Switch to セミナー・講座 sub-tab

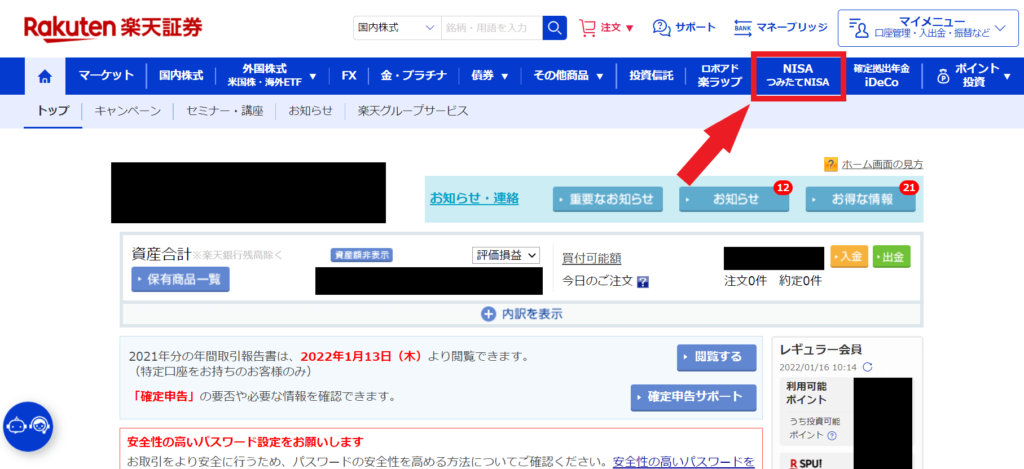click(225, 111)
